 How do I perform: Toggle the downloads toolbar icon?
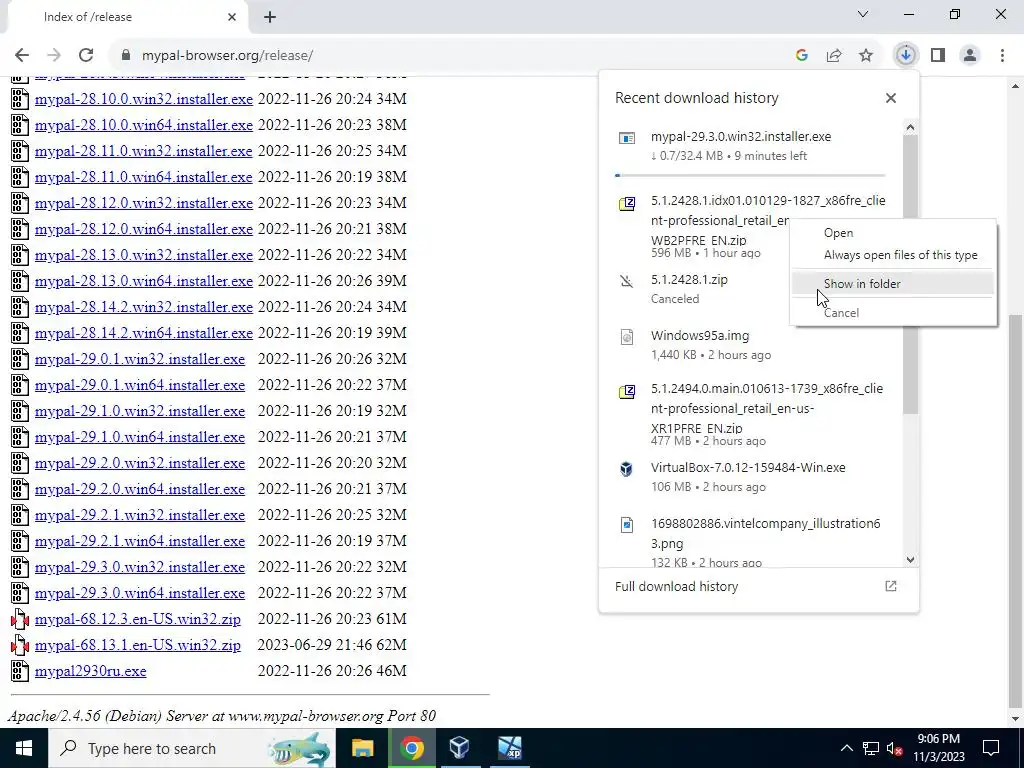[906, 56]
